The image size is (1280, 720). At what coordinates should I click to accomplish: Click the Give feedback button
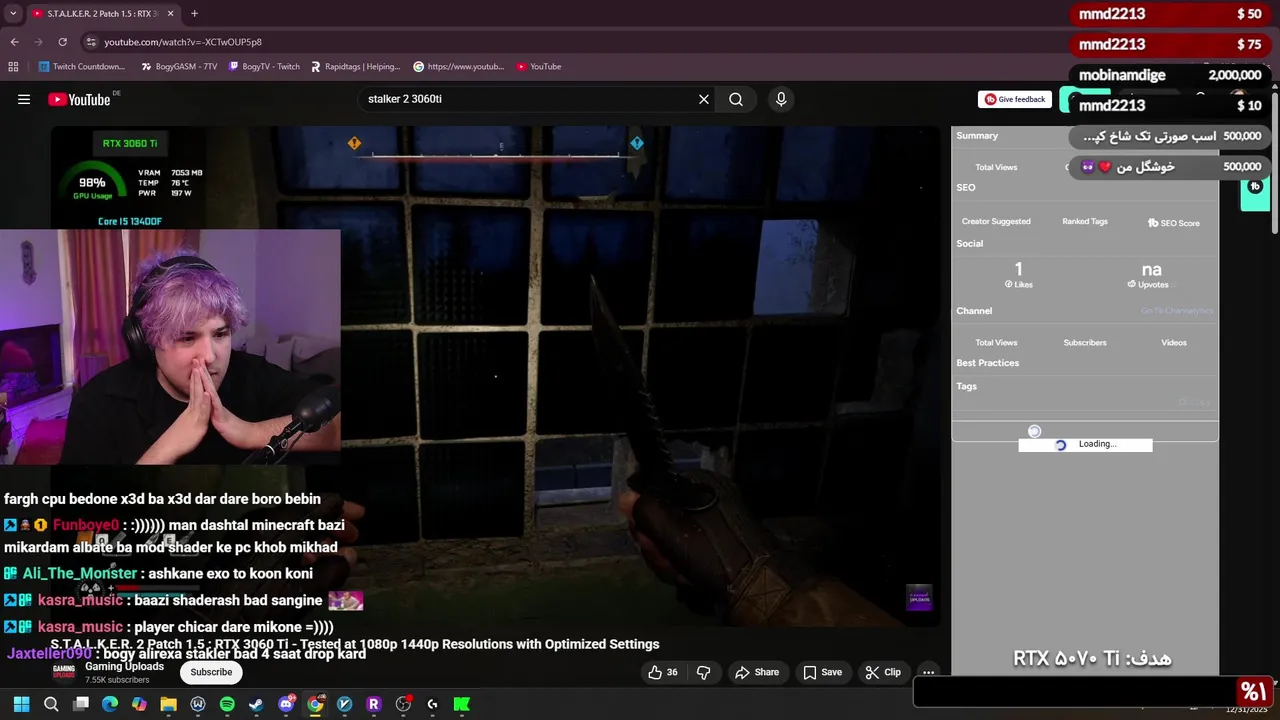pyautogui.click(x=1015, y=99)
